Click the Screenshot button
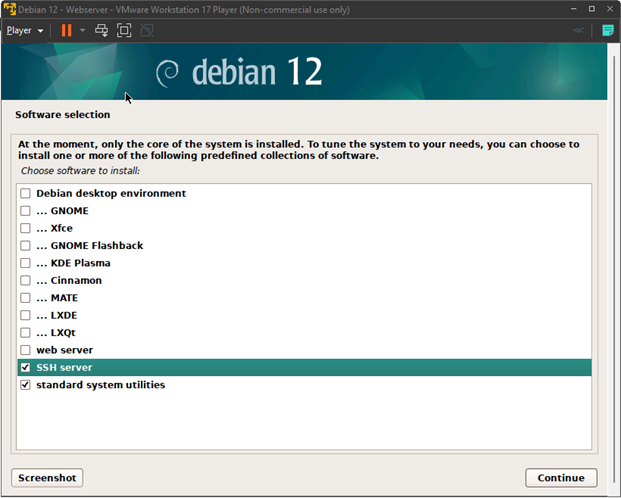The height and width of the screenshot is (498, 621). coord(47,478)
